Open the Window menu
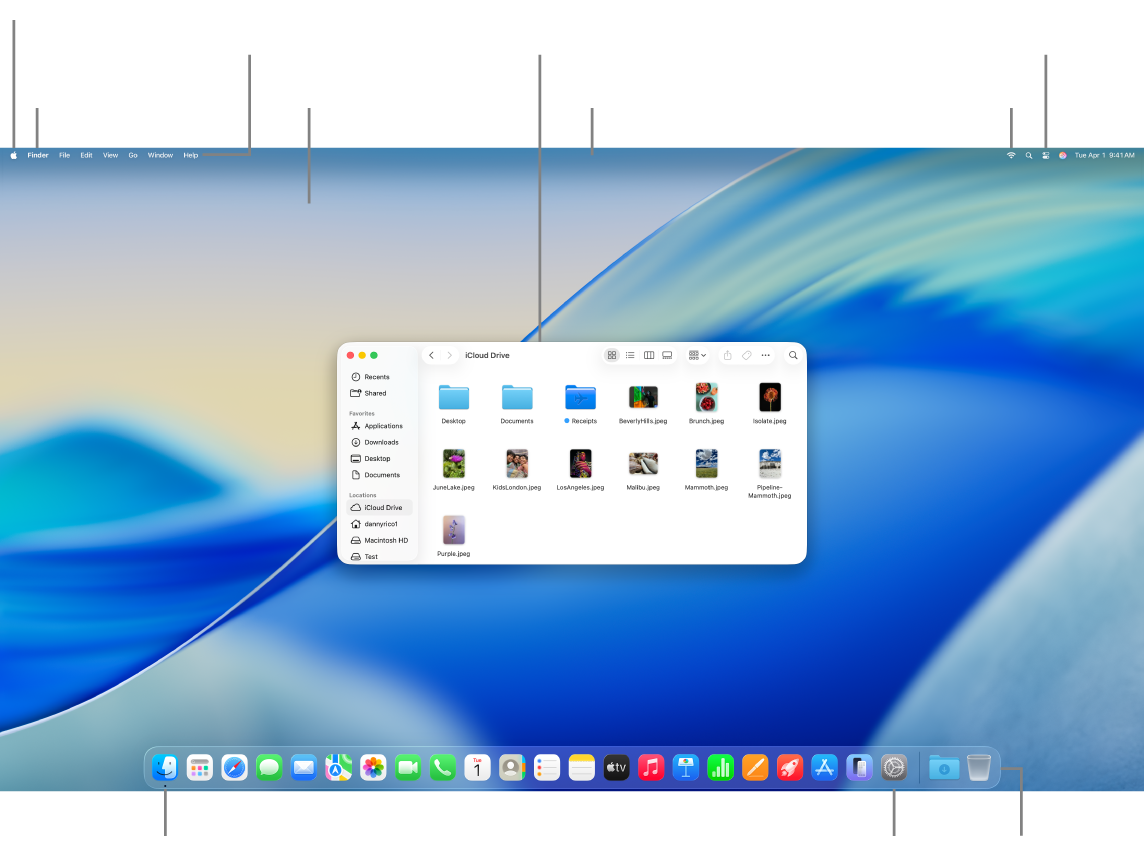 click(160, 155)
